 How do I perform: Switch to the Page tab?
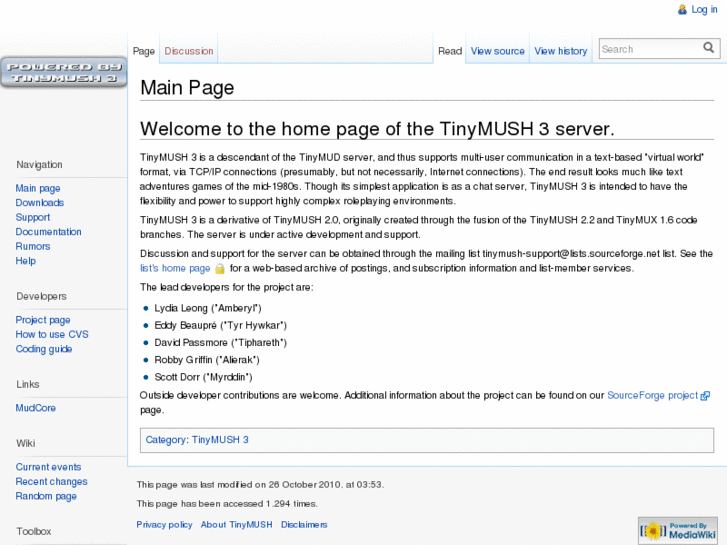click(x=144, y=51)
